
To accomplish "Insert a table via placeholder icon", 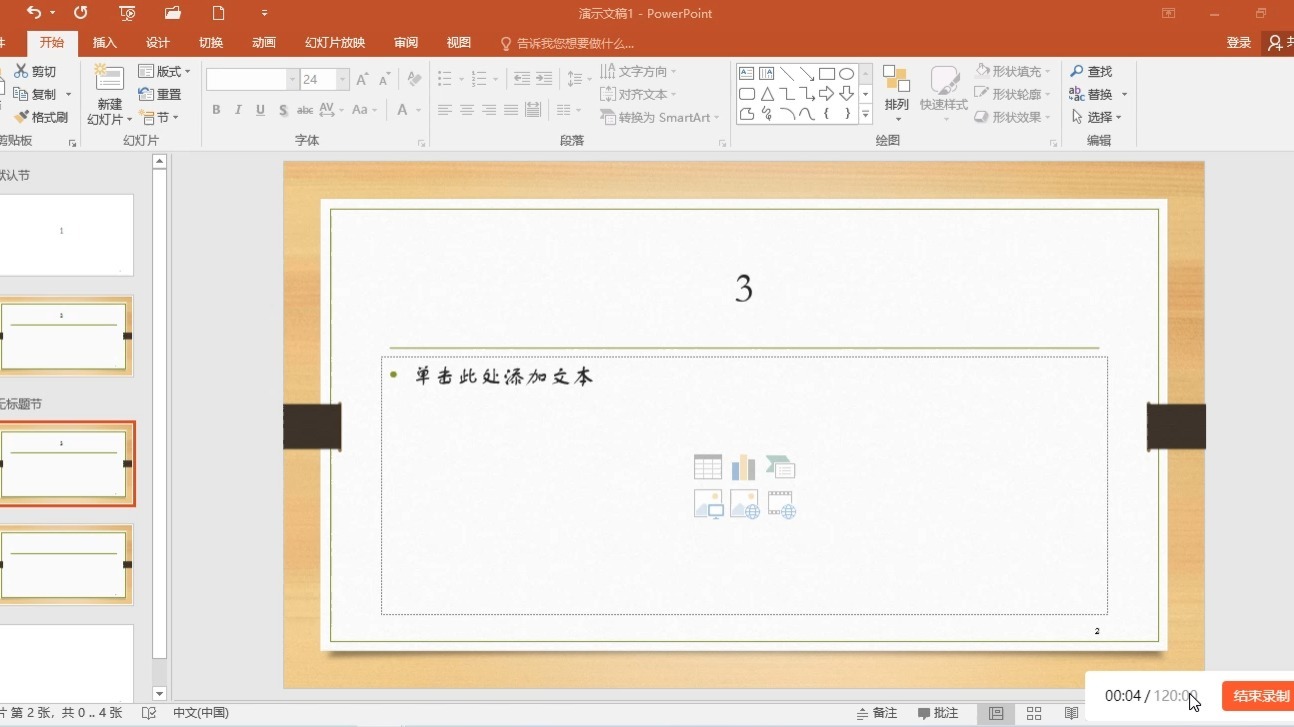I will coord(708,467).
